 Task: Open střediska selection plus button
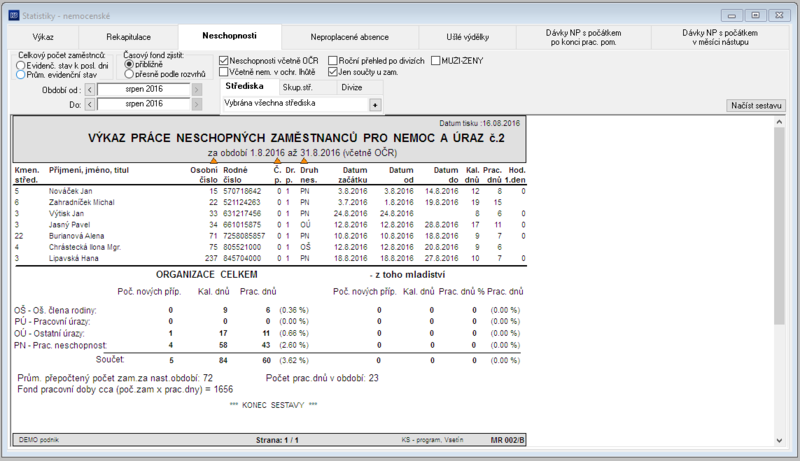(x=375, y=105)
